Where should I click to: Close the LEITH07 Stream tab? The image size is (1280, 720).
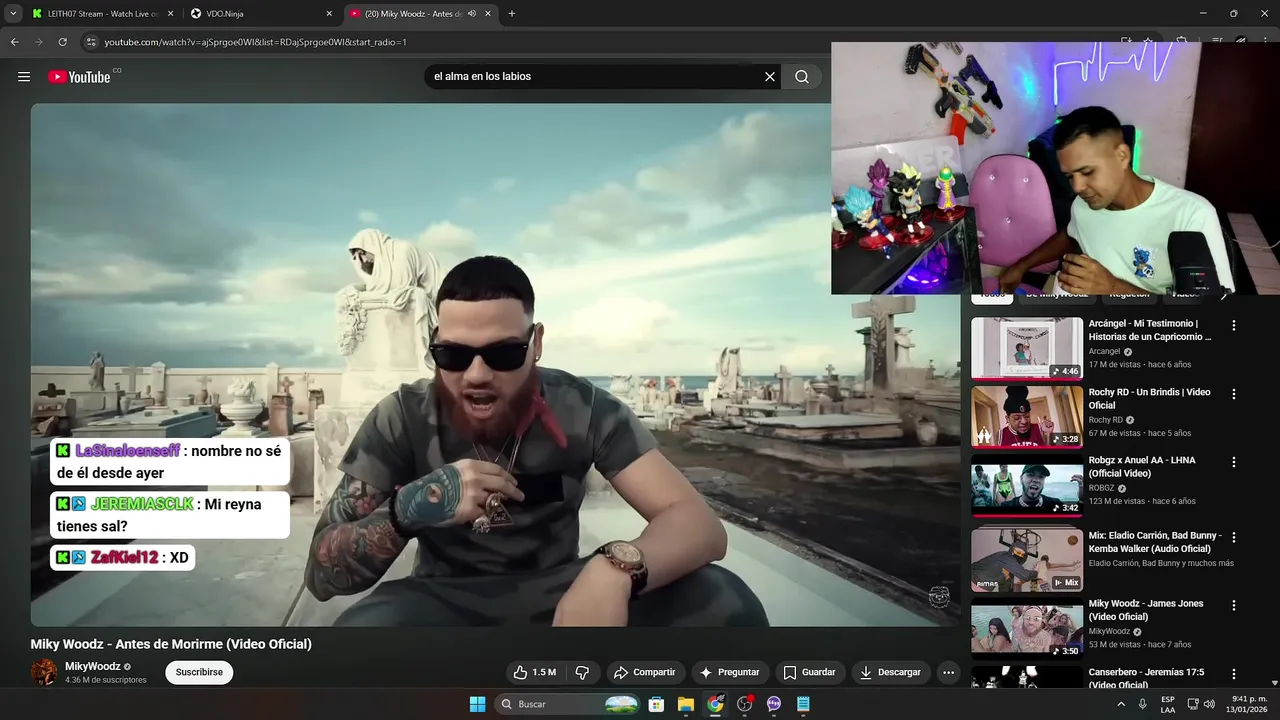(x=170, y=13)
